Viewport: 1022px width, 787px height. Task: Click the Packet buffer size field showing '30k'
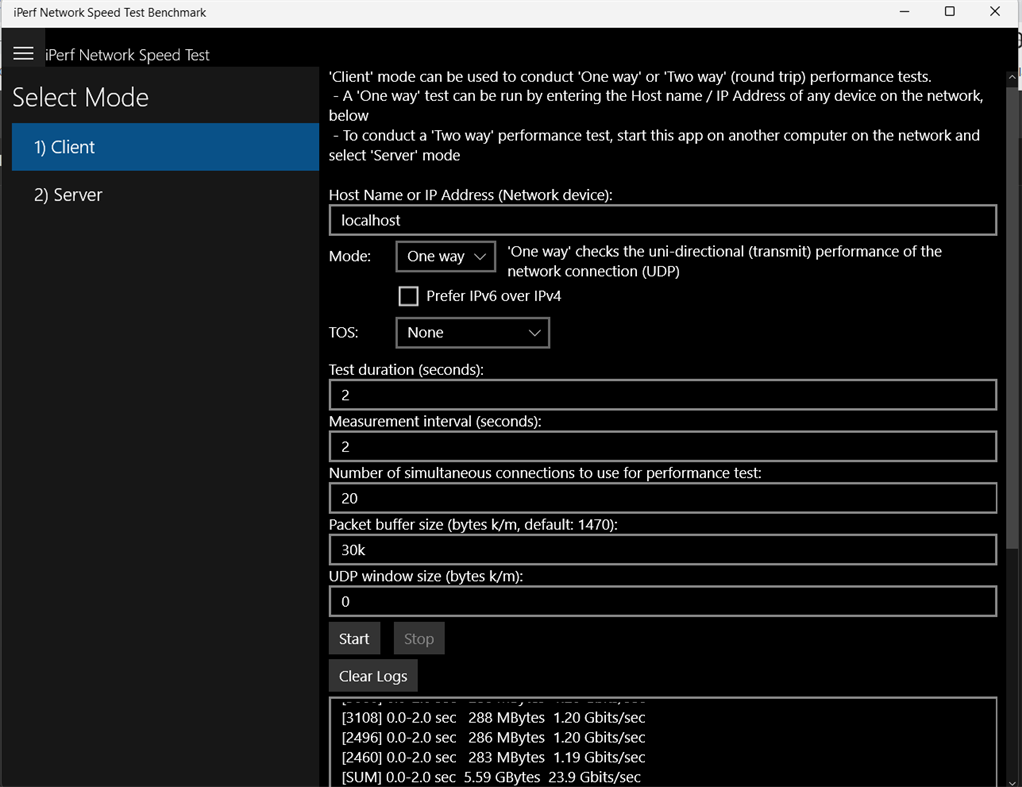click(663, 549)
